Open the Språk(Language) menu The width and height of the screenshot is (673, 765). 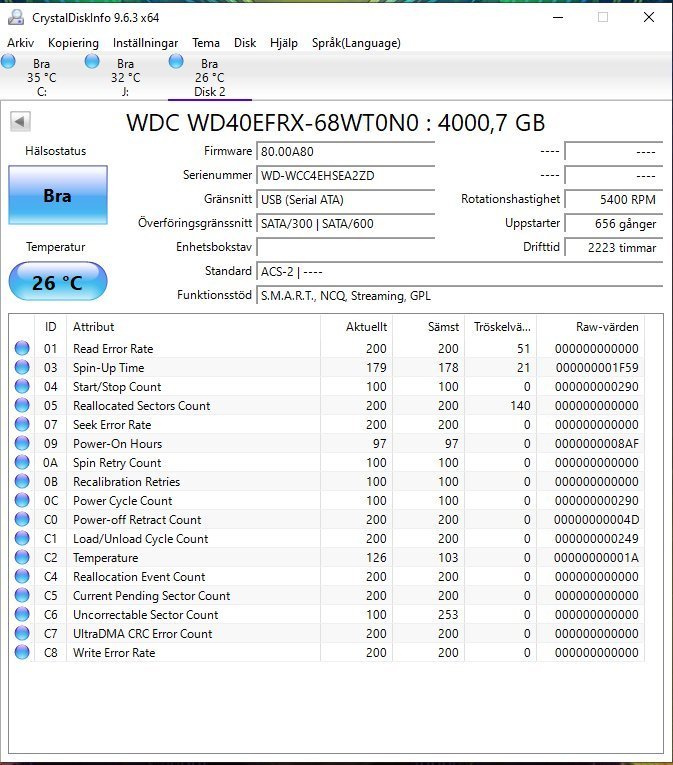[x=356, y=43]
